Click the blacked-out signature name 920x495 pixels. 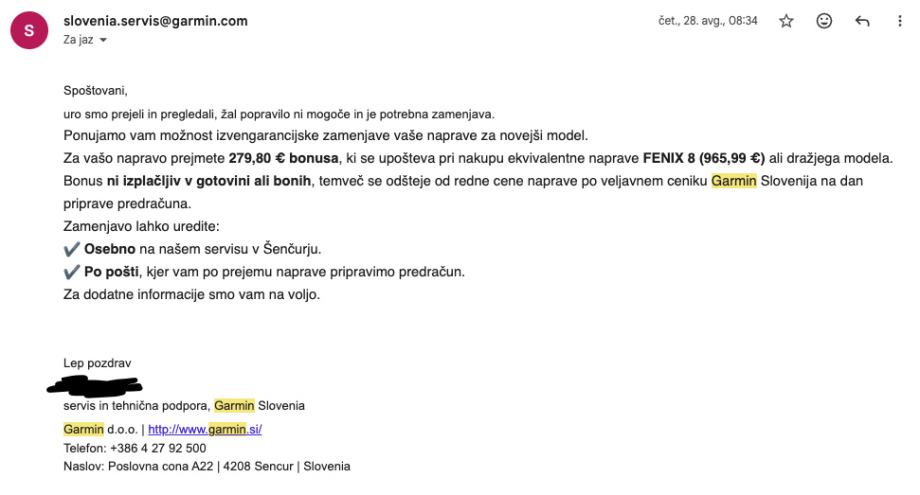100,384
